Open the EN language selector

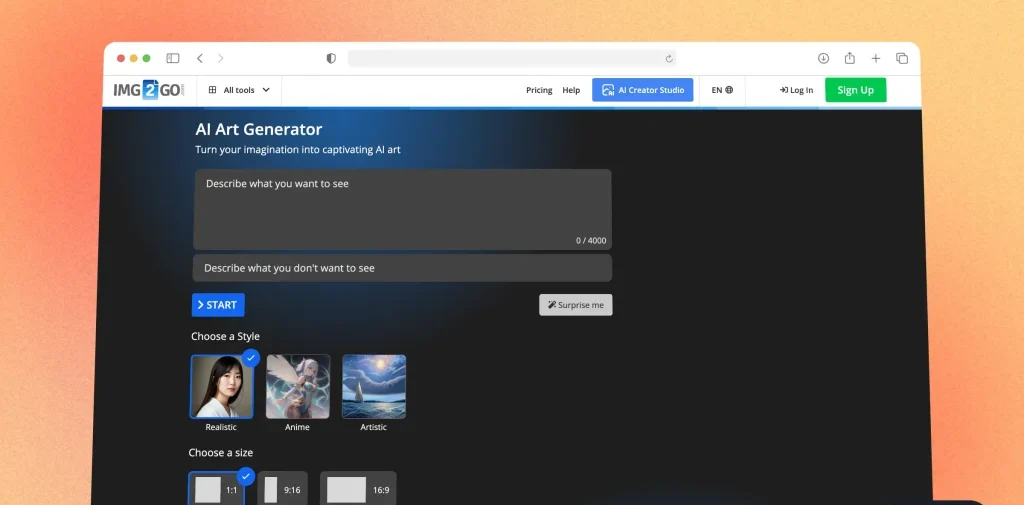coord(722,90)
